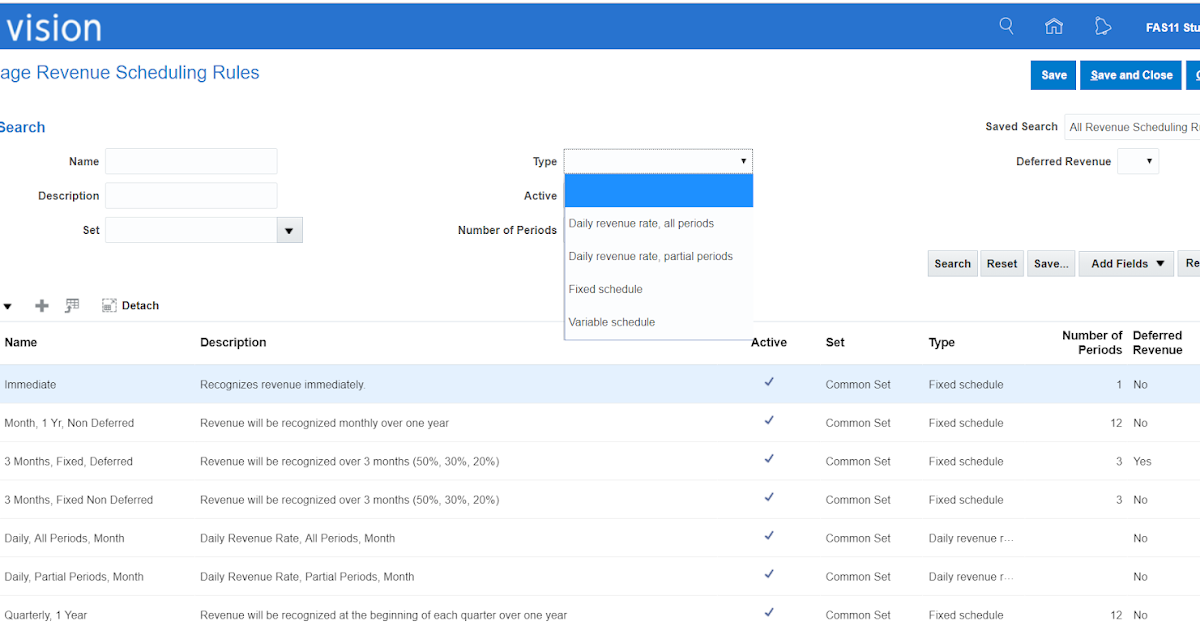Open the global Search icon
This screenshot has width=1200, height=630.
[1006, 26]
